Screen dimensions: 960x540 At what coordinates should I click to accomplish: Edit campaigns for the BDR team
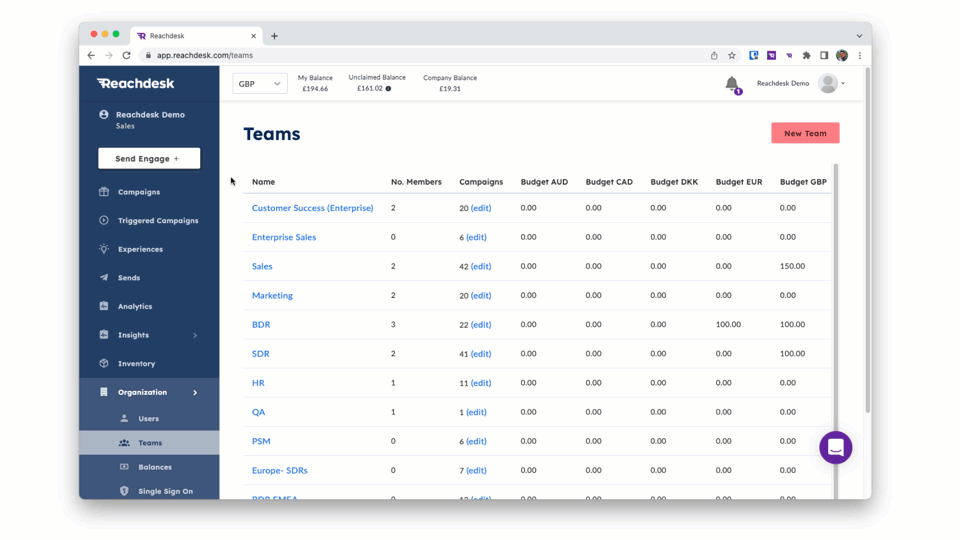pos(481,324)
